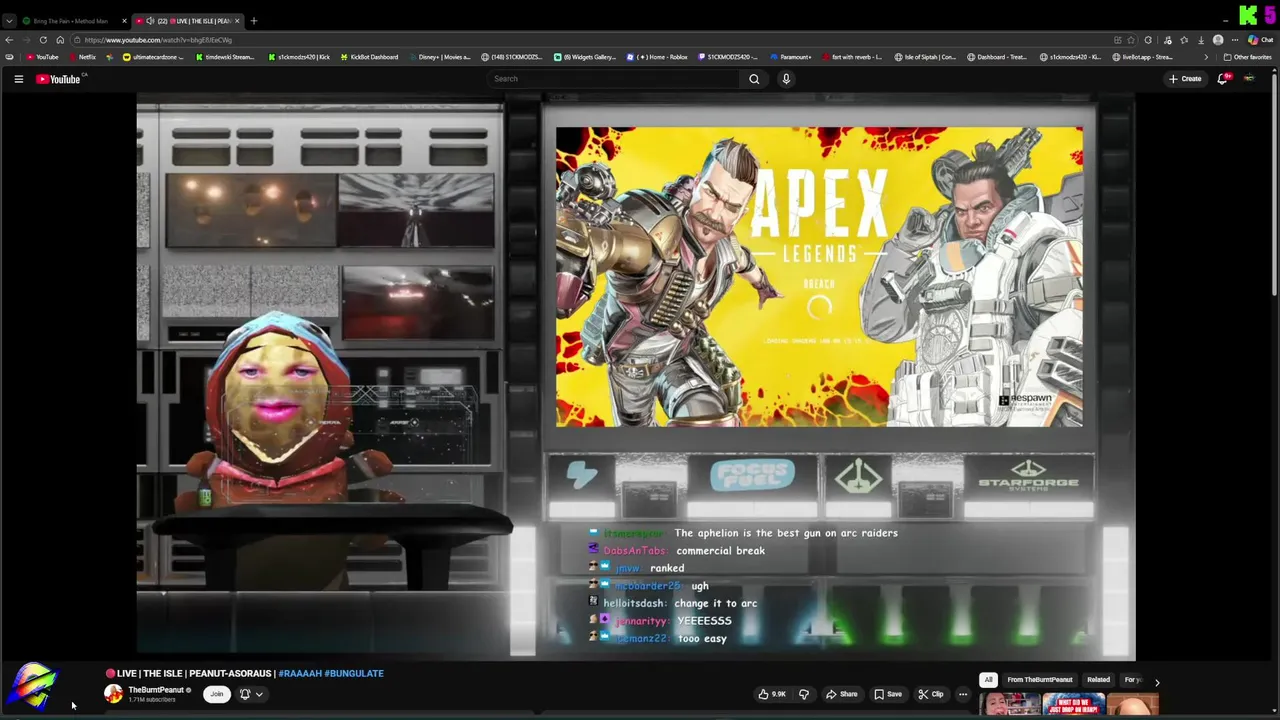The image size is (1280, 720).
Task: Open the Dashboard - Treat bookmark
Action: [x=996, y=57]
